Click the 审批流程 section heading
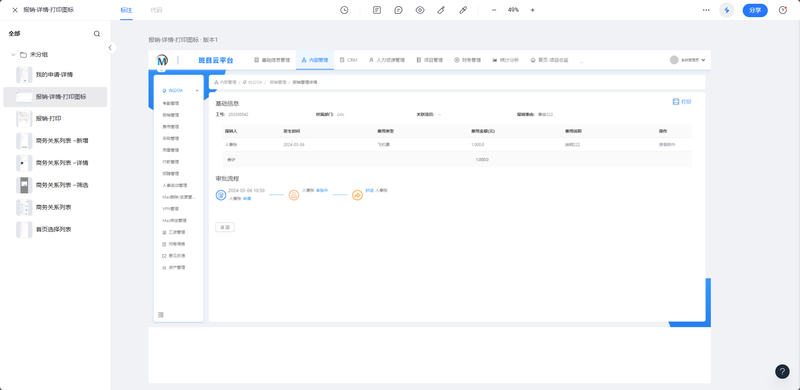 tap(227, 179)
